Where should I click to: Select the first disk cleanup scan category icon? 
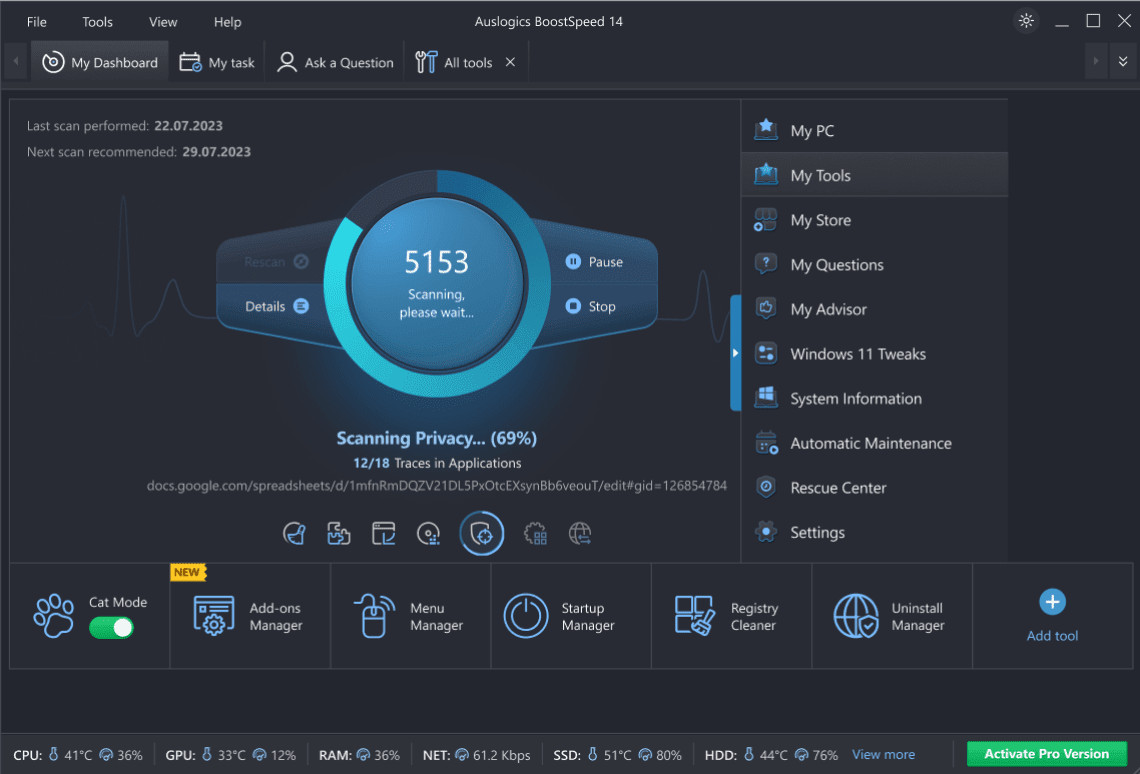point(294,533)
